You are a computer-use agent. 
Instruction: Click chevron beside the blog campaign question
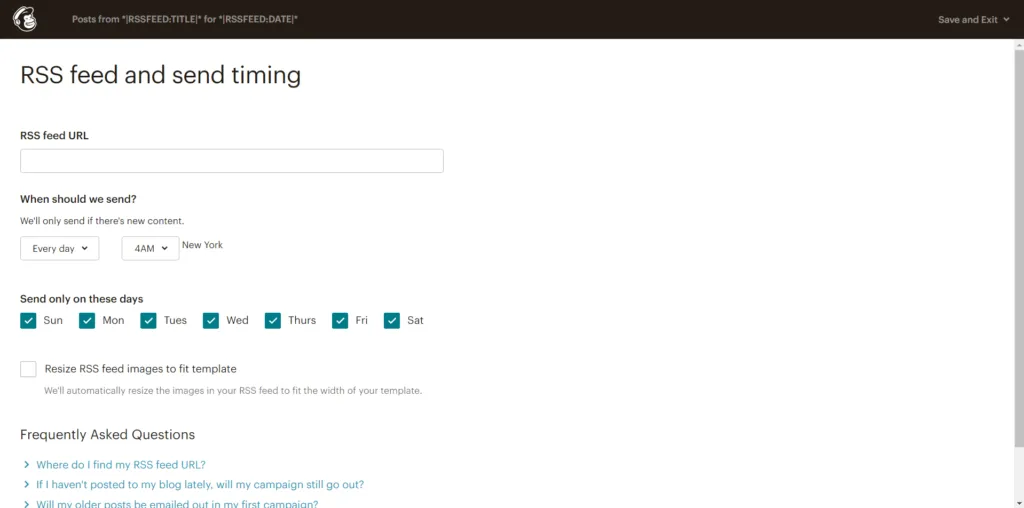[x=25, y=485]
